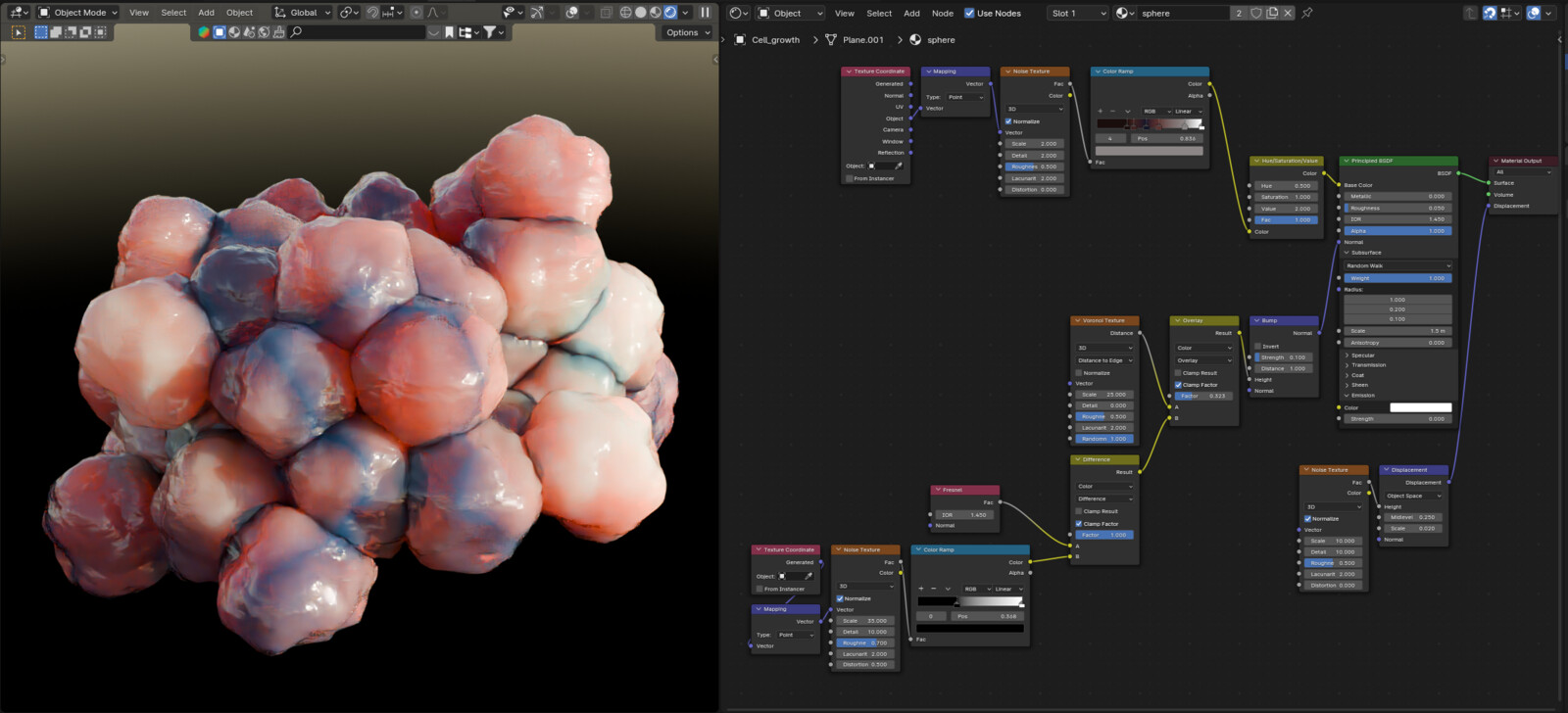Click the Bump node Strength field
This screenshot has height=713, width=1568.
coord(1285,357)
